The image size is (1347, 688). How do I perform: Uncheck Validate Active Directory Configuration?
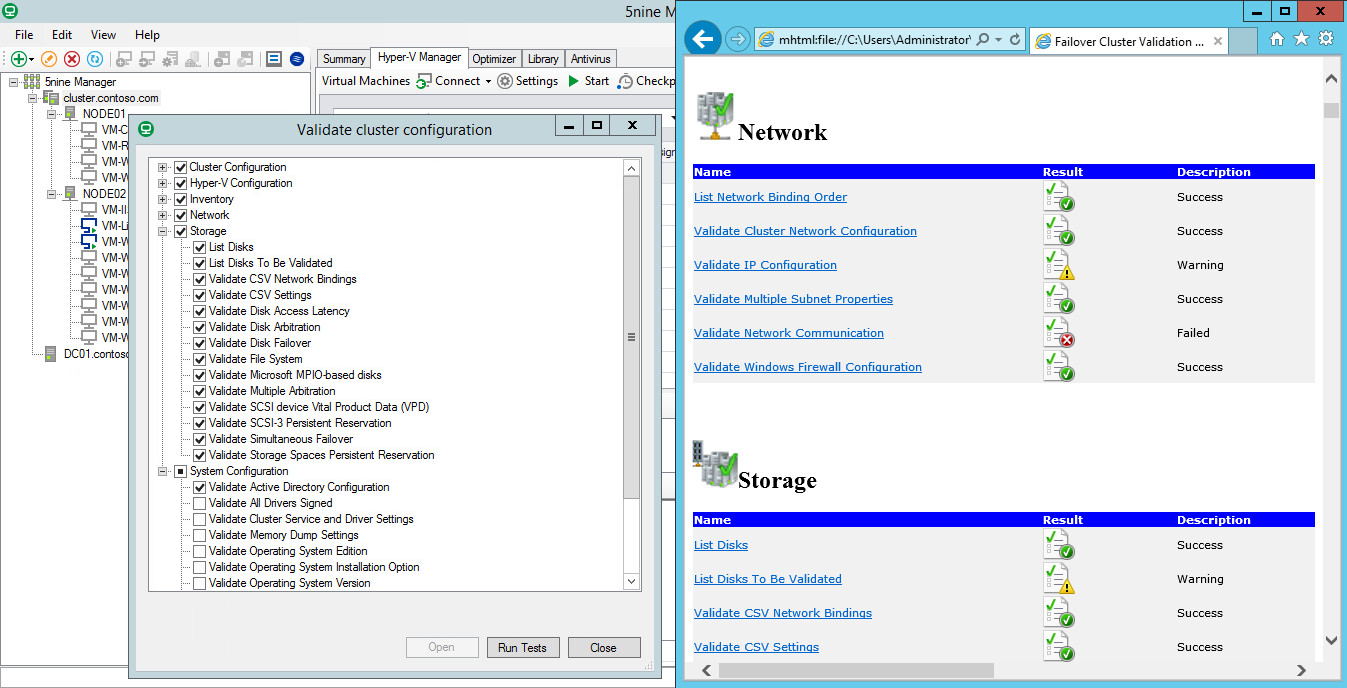coord(200,487)
